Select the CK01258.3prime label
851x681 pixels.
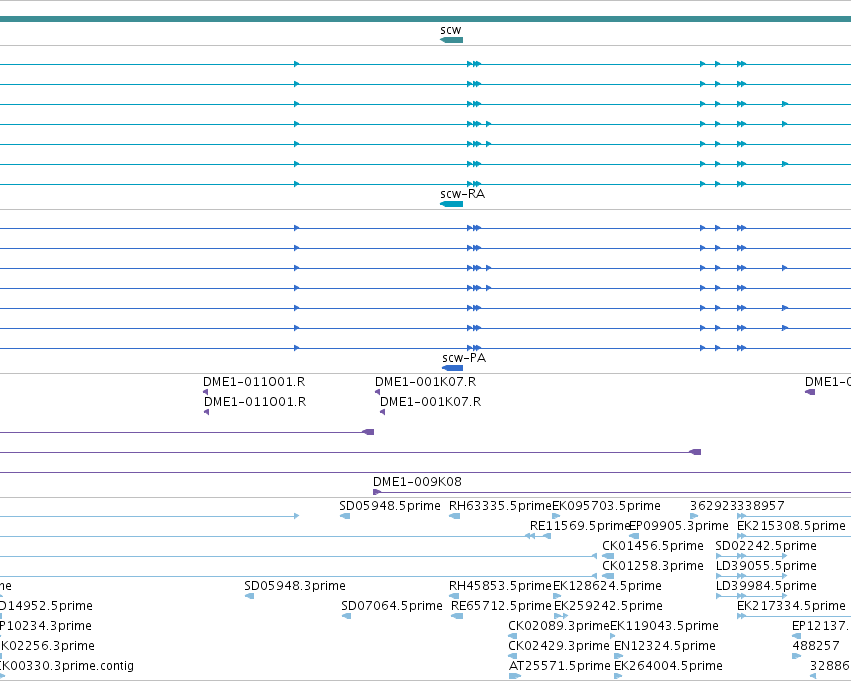point(653,566)
